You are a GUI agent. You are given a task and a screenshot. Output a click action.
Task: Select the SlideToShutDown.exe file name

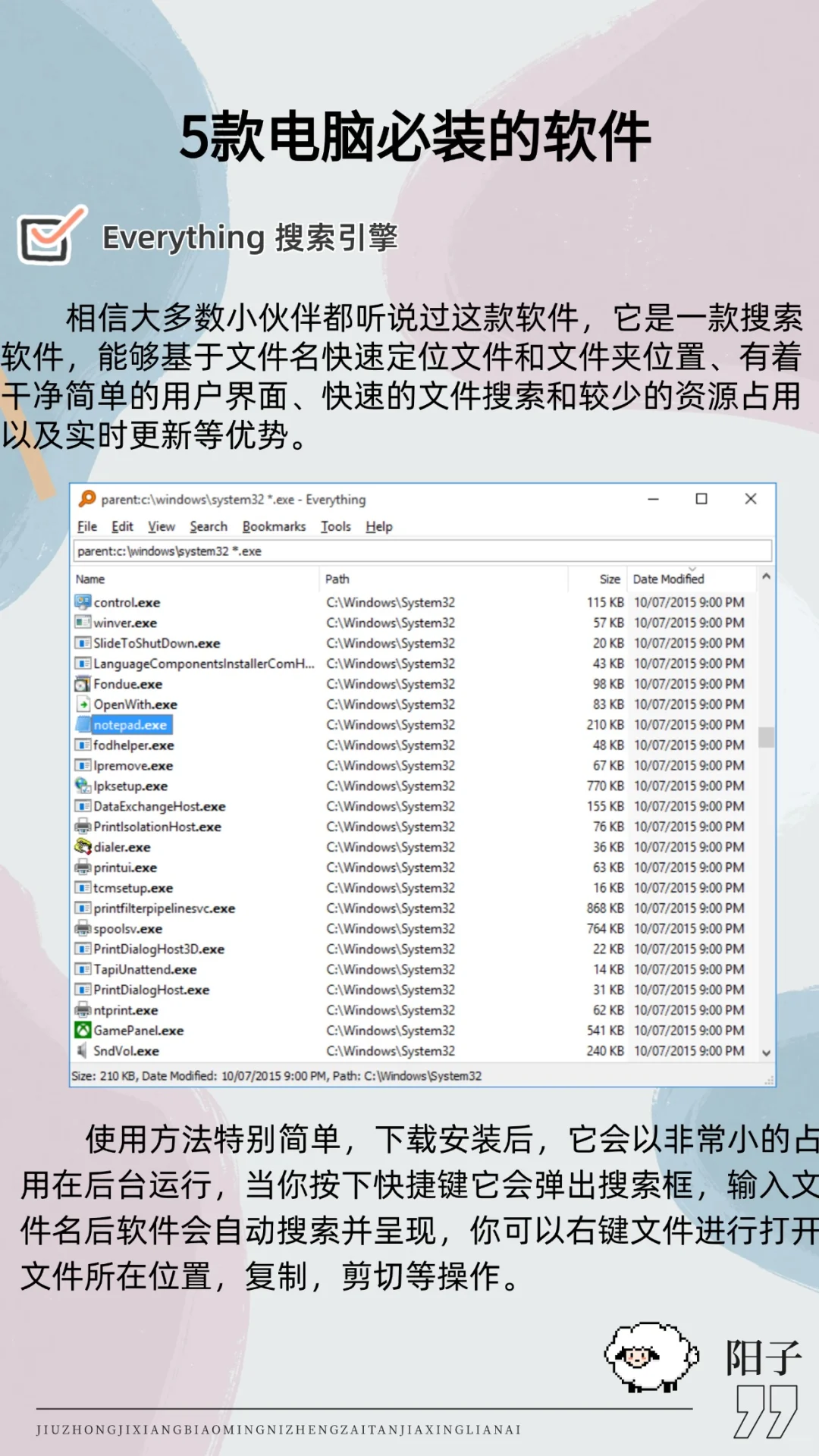[x=157, y=643]
